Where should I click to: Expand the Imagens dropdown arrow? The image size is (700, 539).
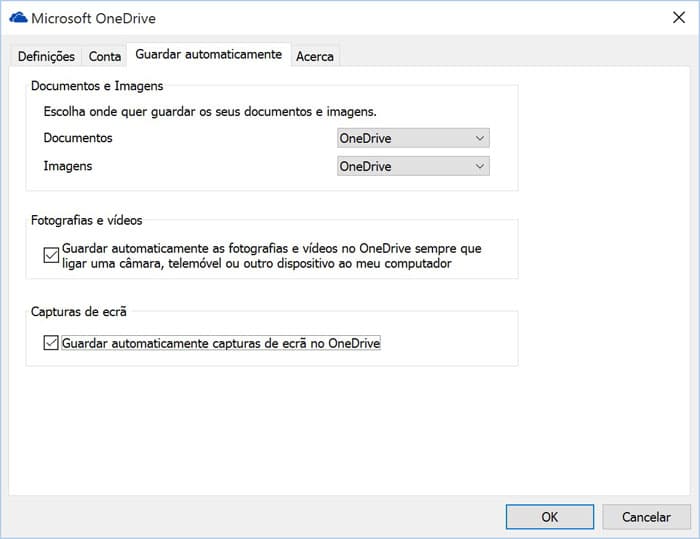[x=480, y=166]
